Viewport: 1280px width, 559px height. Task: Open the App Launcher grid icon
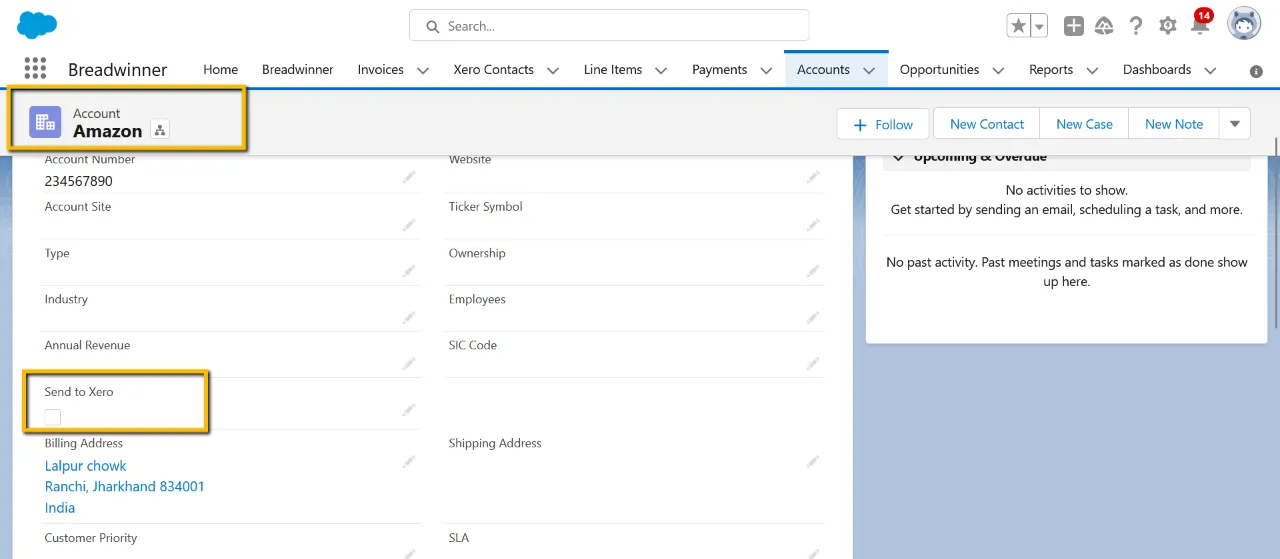(x=35, y=68)
